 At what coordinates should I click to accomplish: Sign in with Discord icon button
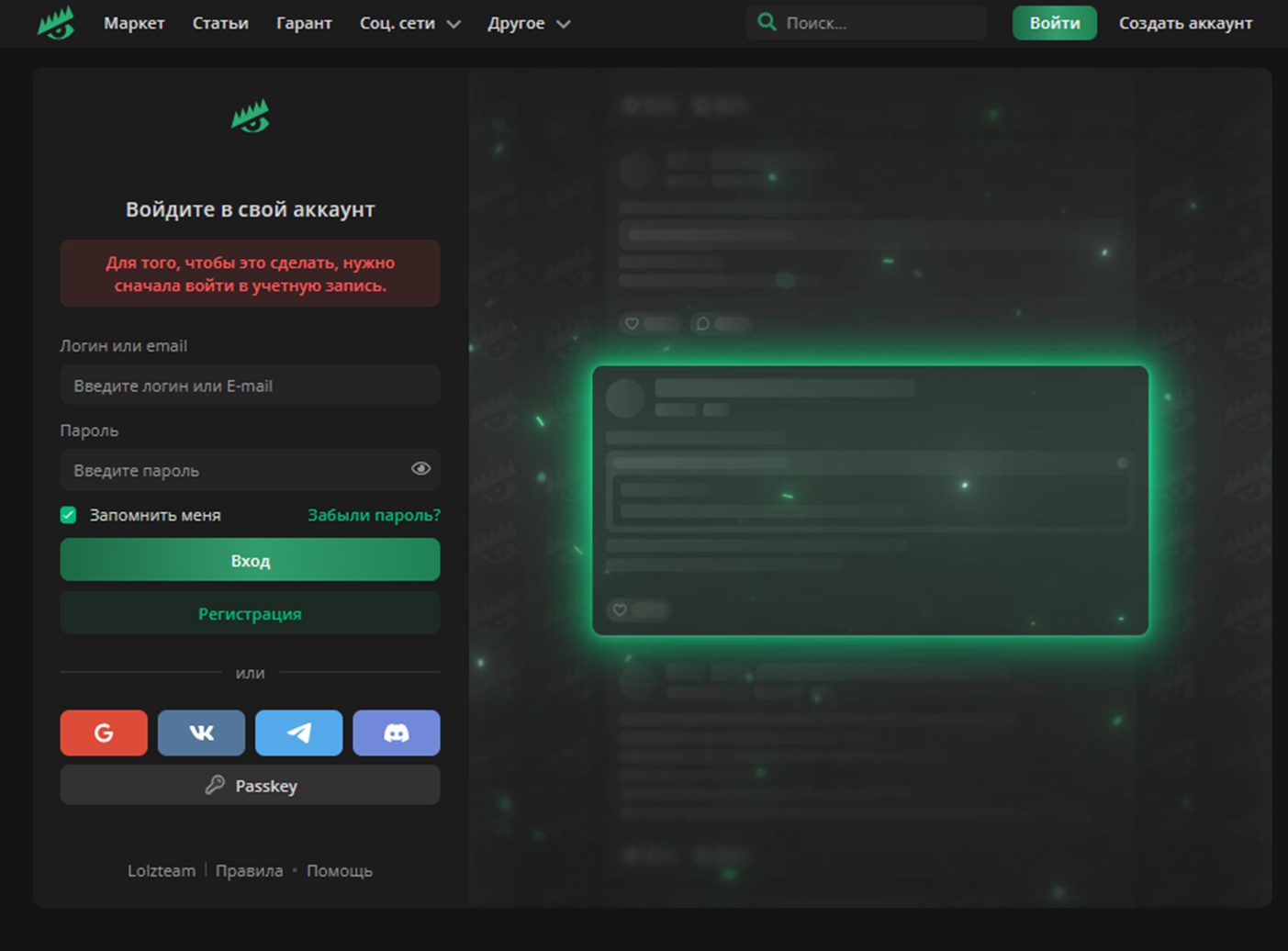[396, 733]
